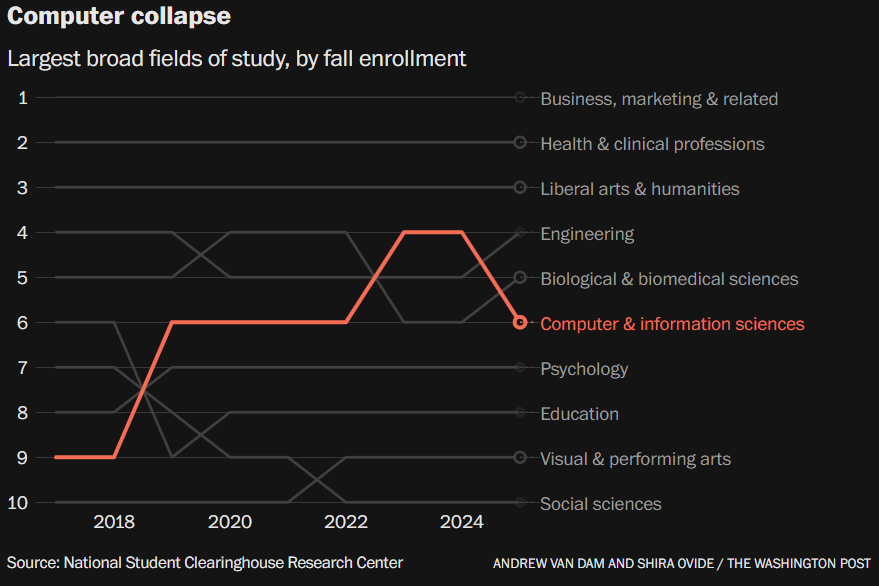
Task: Click the Visual & performing arts endpoint circle
Action: [x=520, y=457]
